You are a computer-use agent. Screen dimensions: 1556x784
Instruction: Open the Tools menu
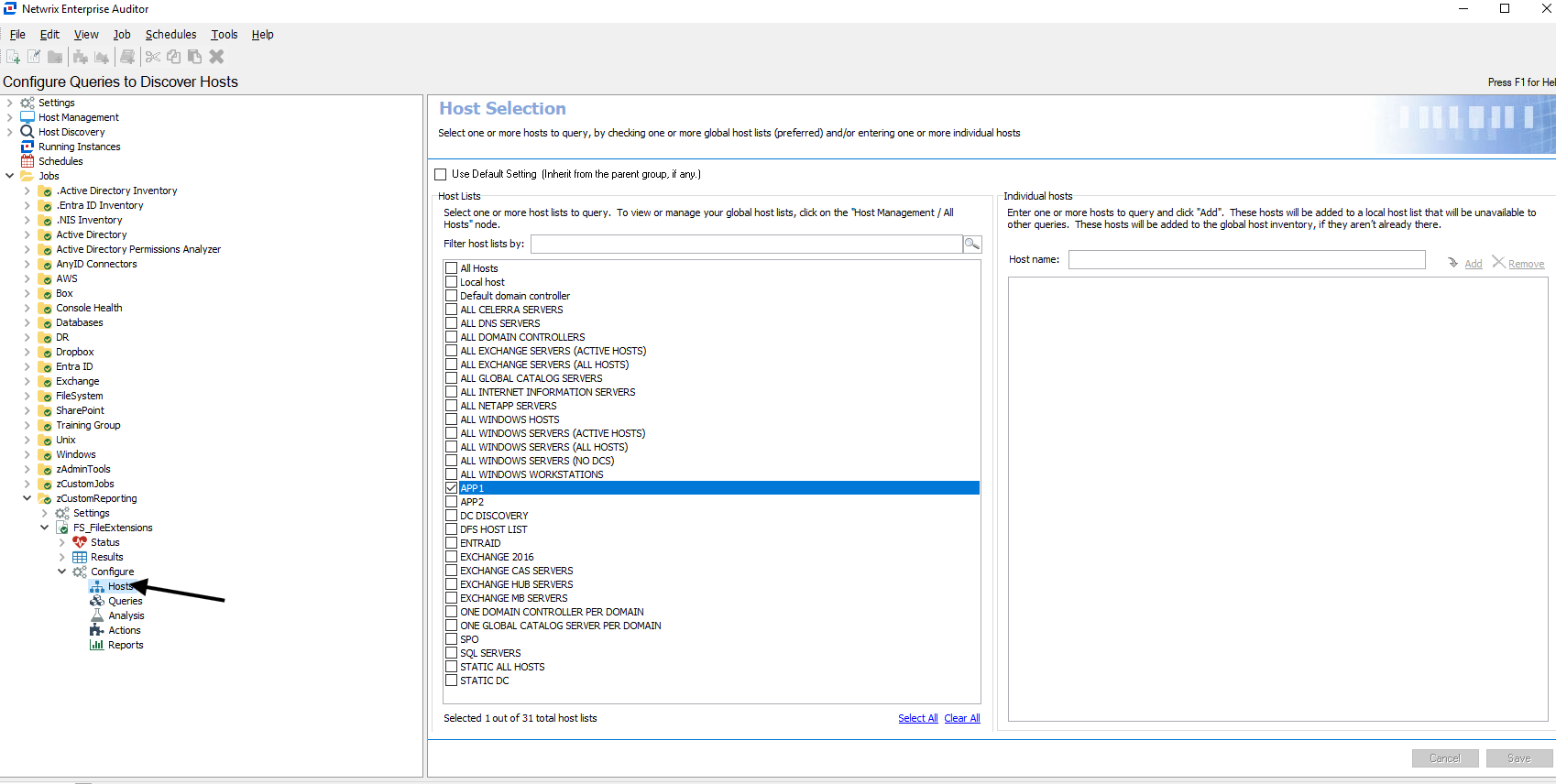pyautogui.click(x=224, y=35)
